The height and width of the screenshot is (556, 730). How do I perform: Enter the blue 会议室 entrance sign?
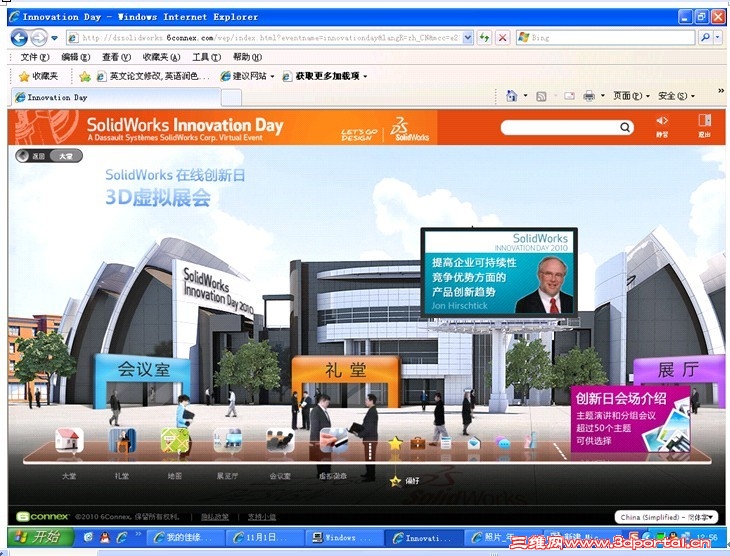click(142, 370)
